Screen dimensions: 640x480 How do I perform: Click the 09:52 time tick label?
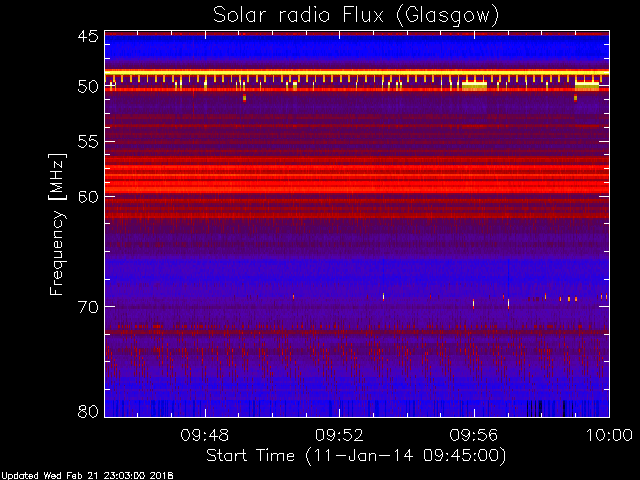click(339, 435)
